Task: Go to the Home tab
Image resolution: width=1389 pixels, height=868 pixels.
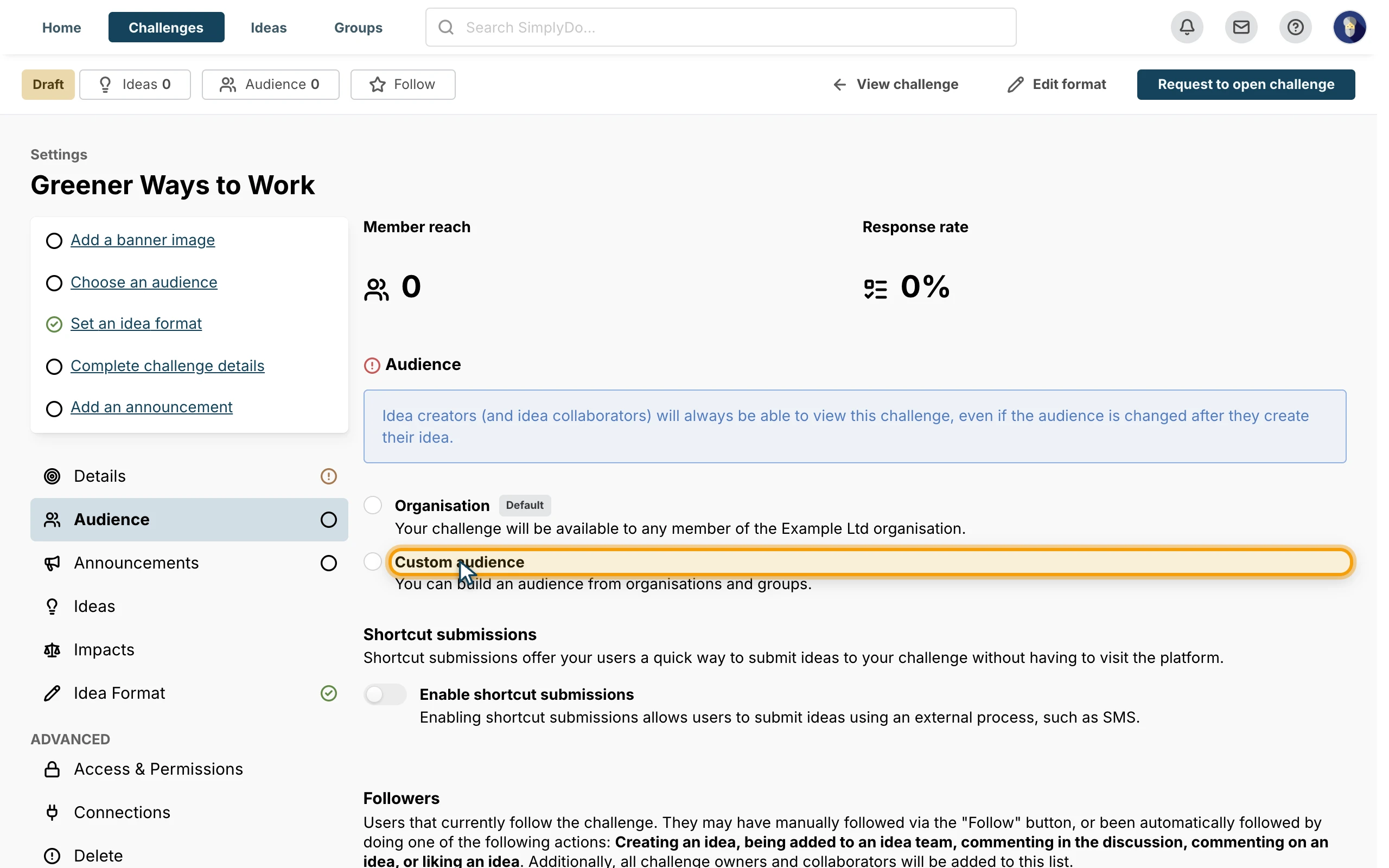Action: (61, 27)
